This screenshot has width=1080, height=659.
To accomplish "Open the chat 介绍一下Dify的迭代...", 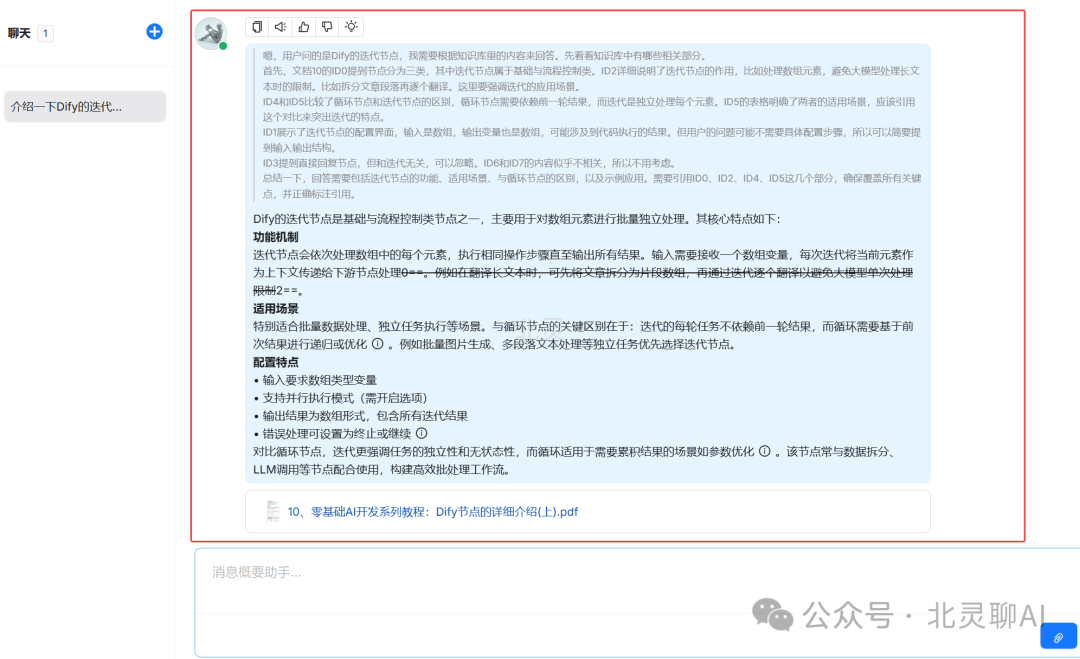I will (x=85, y=107).
